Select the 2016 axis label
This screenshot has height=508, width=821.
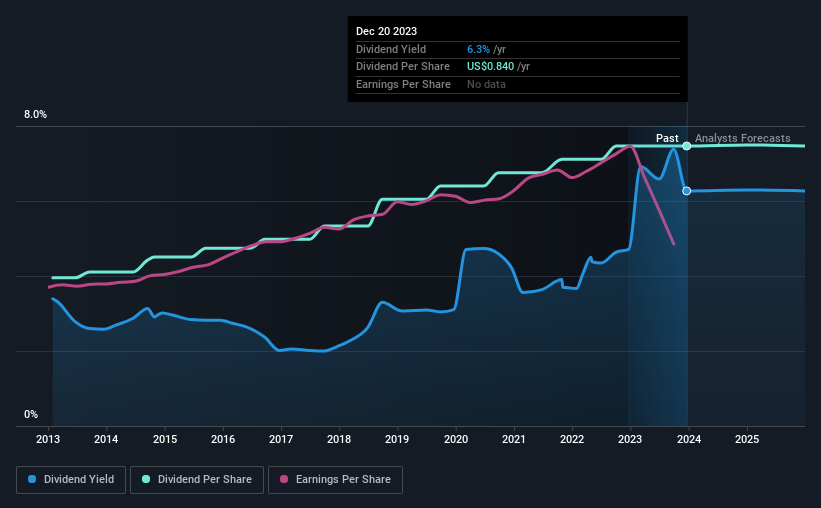coord(223,439)
